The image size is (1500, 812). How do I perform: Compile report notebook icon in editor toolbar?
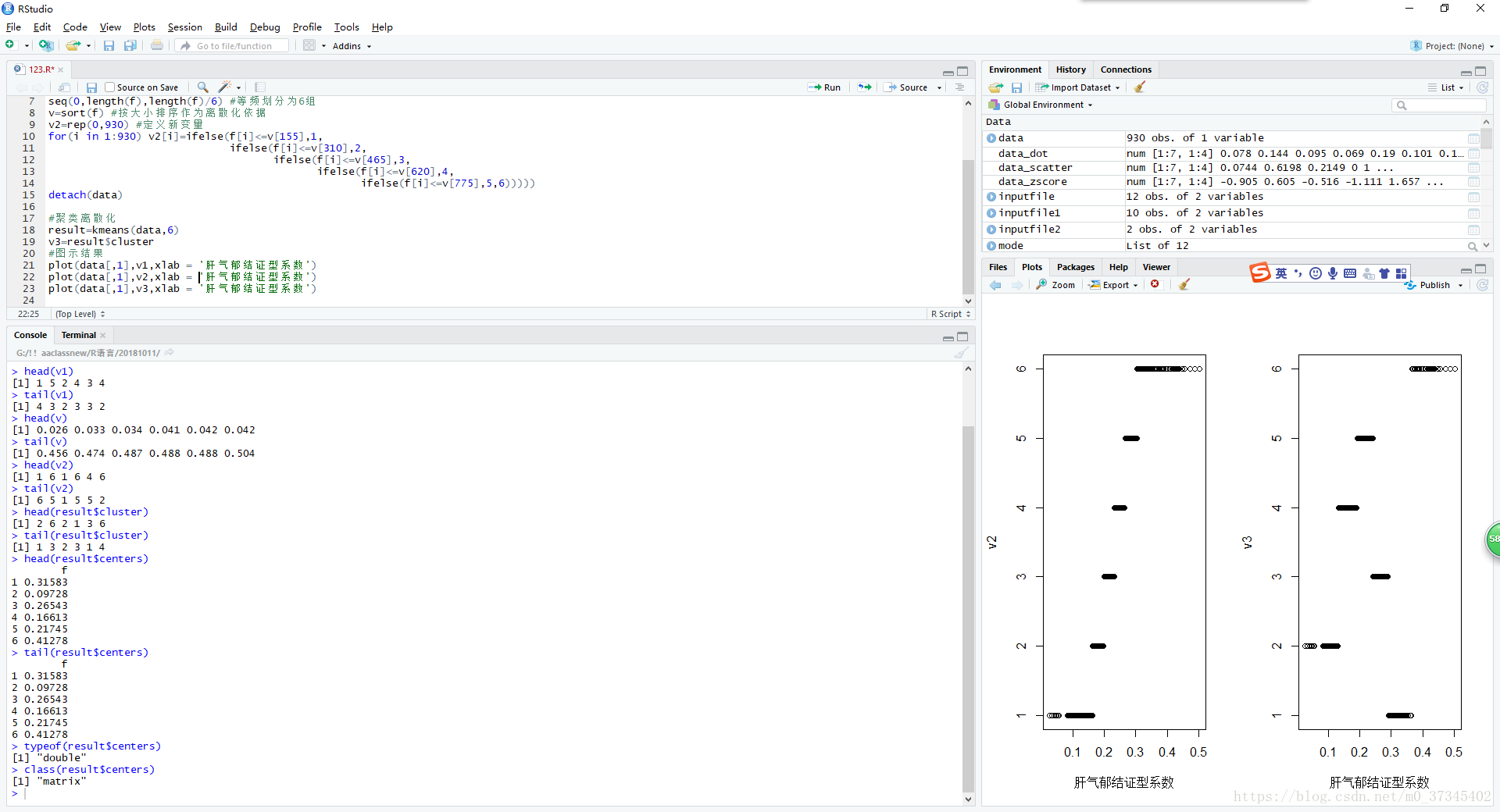260,87
